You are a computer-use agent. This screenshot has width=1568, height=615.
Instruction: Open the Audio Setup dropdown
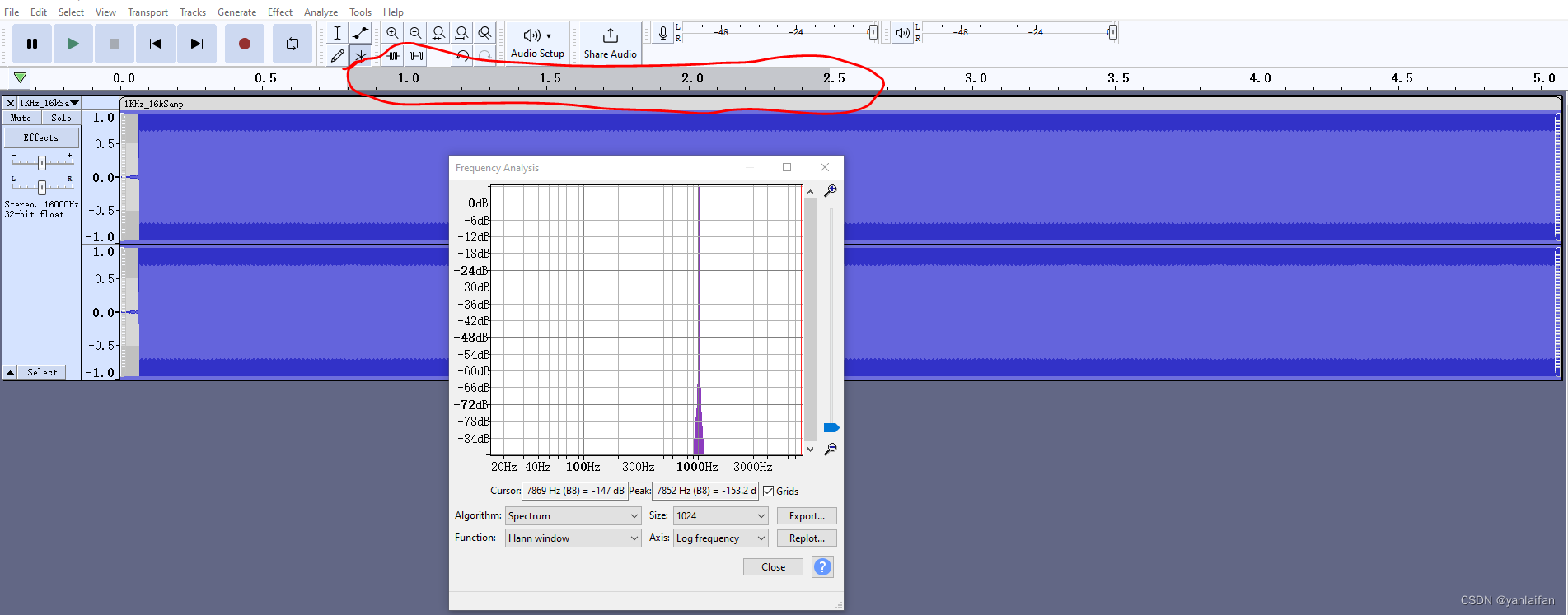537,43
